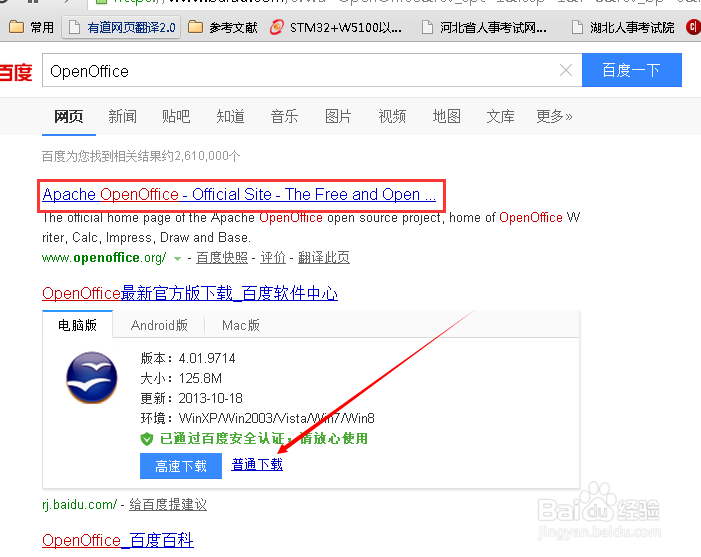Click the 翻译此页 link

point(324,258)
